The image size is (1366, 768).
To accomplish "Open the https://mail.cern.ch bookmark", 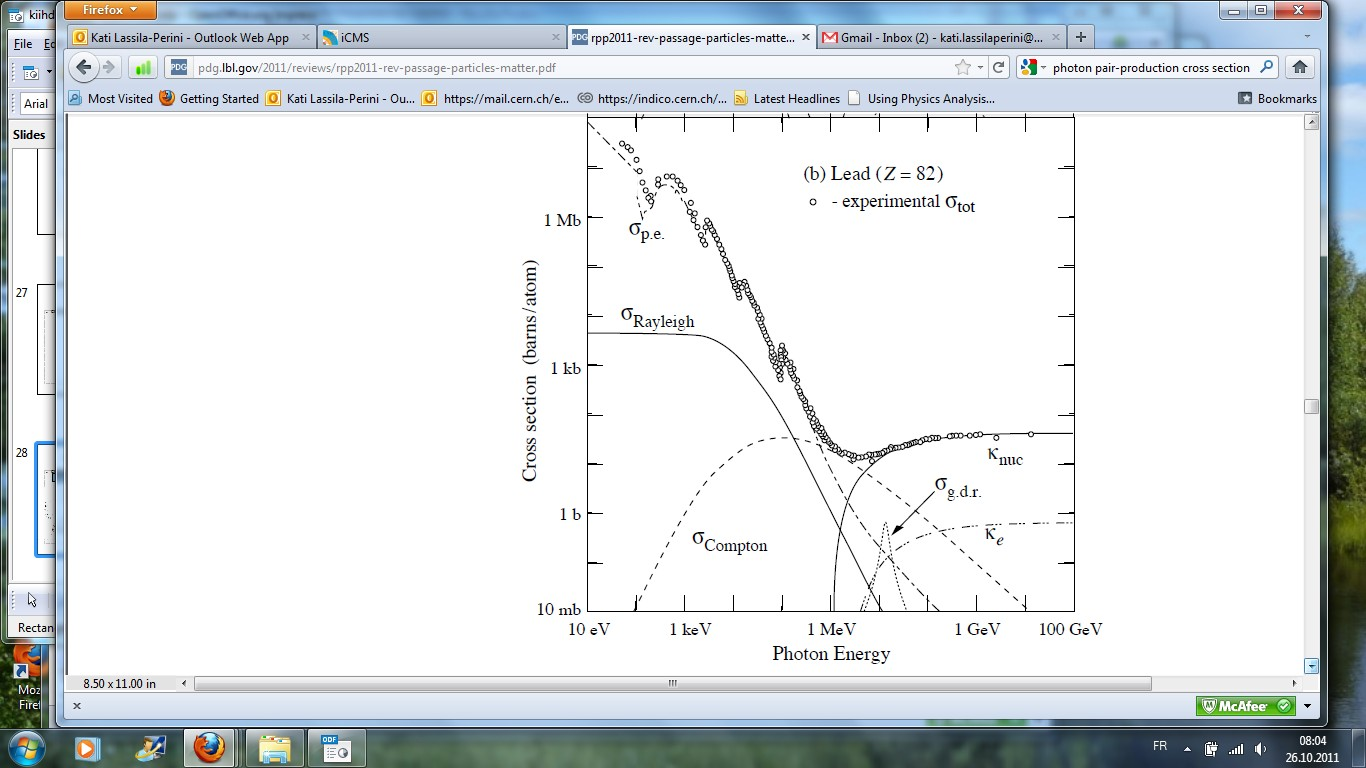I will click(x=496, y=98).
